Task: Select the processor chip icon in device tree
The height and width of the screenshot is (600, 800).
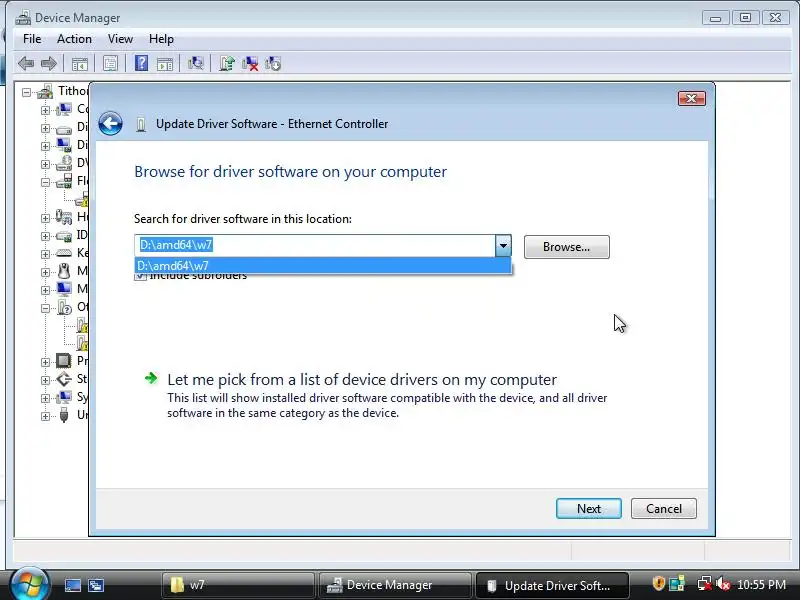Action: pos(64,361)
